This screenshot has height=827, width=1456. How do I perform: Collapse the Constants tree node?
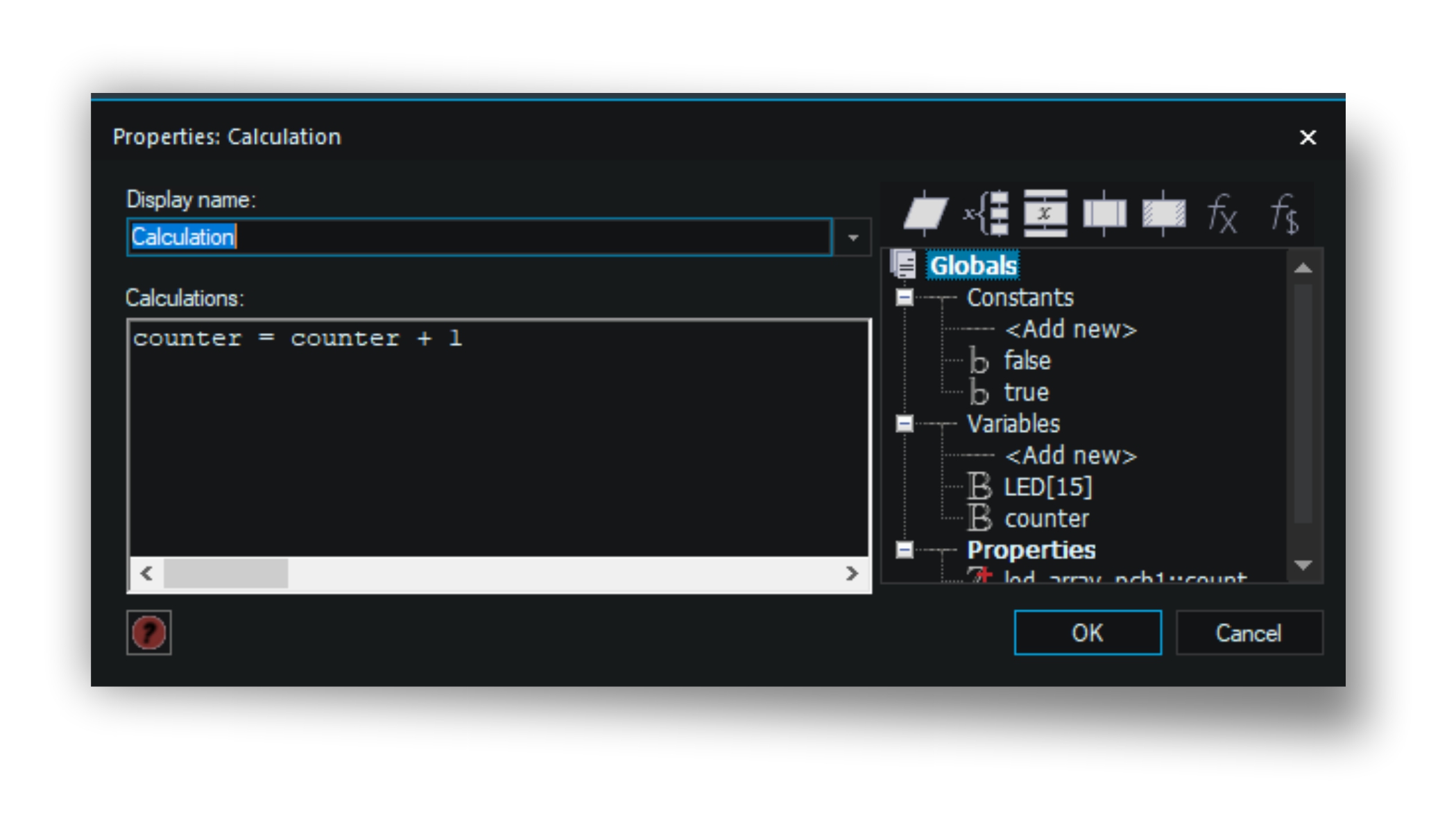[905, 298]
